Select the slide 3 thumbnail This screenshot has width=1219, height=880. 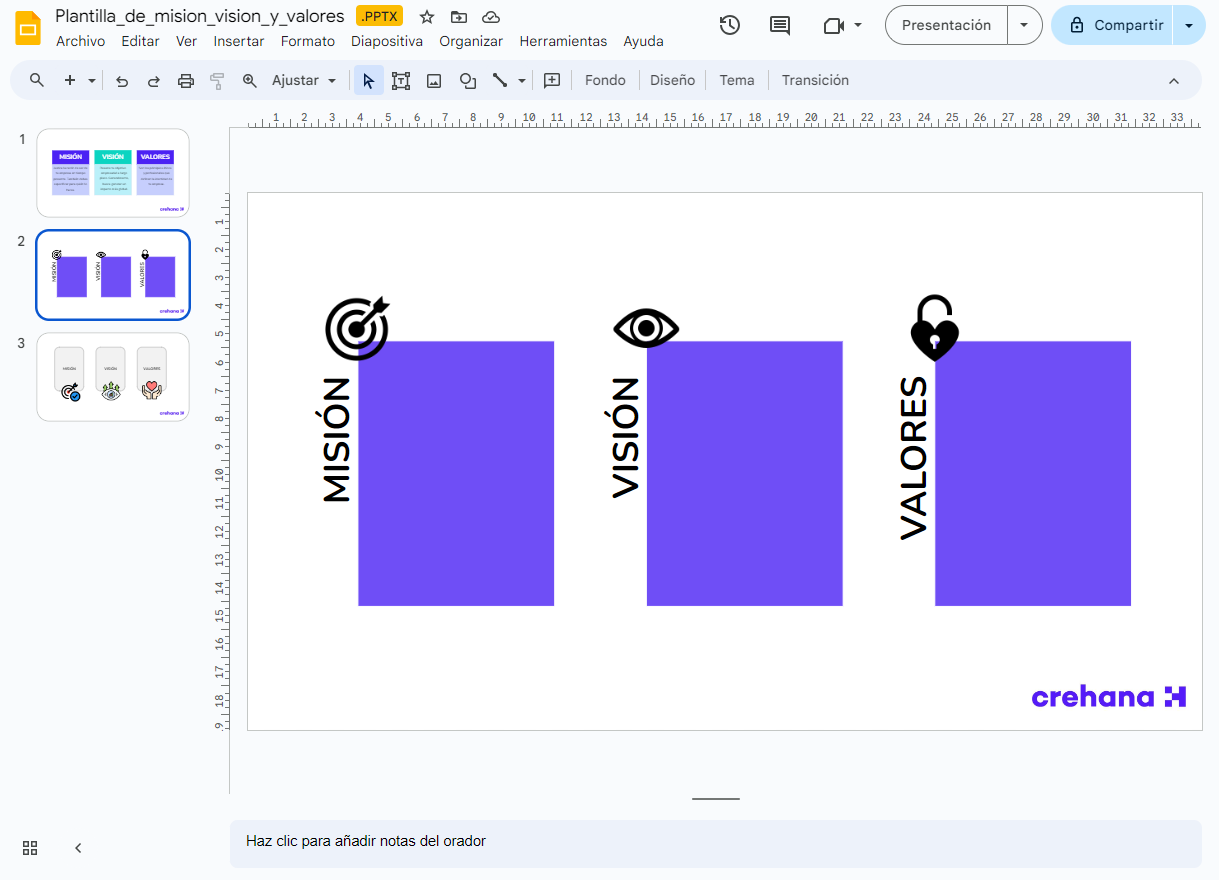113,377
